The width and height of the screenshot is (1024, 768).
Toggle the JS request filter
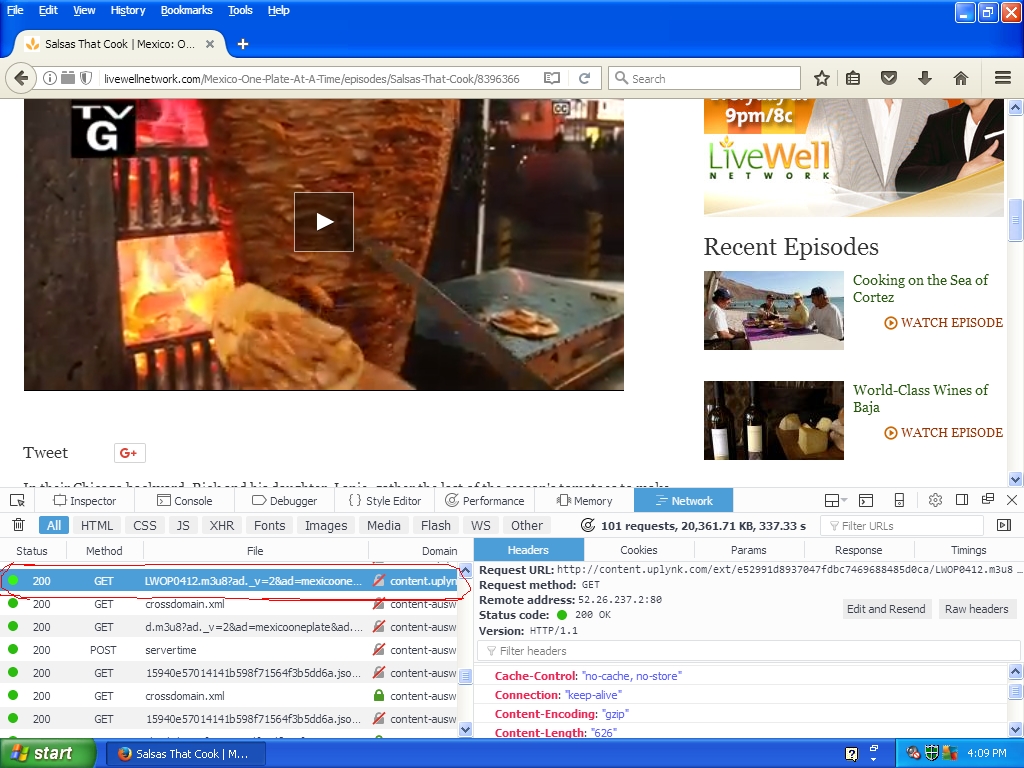(x=183, y=525)
